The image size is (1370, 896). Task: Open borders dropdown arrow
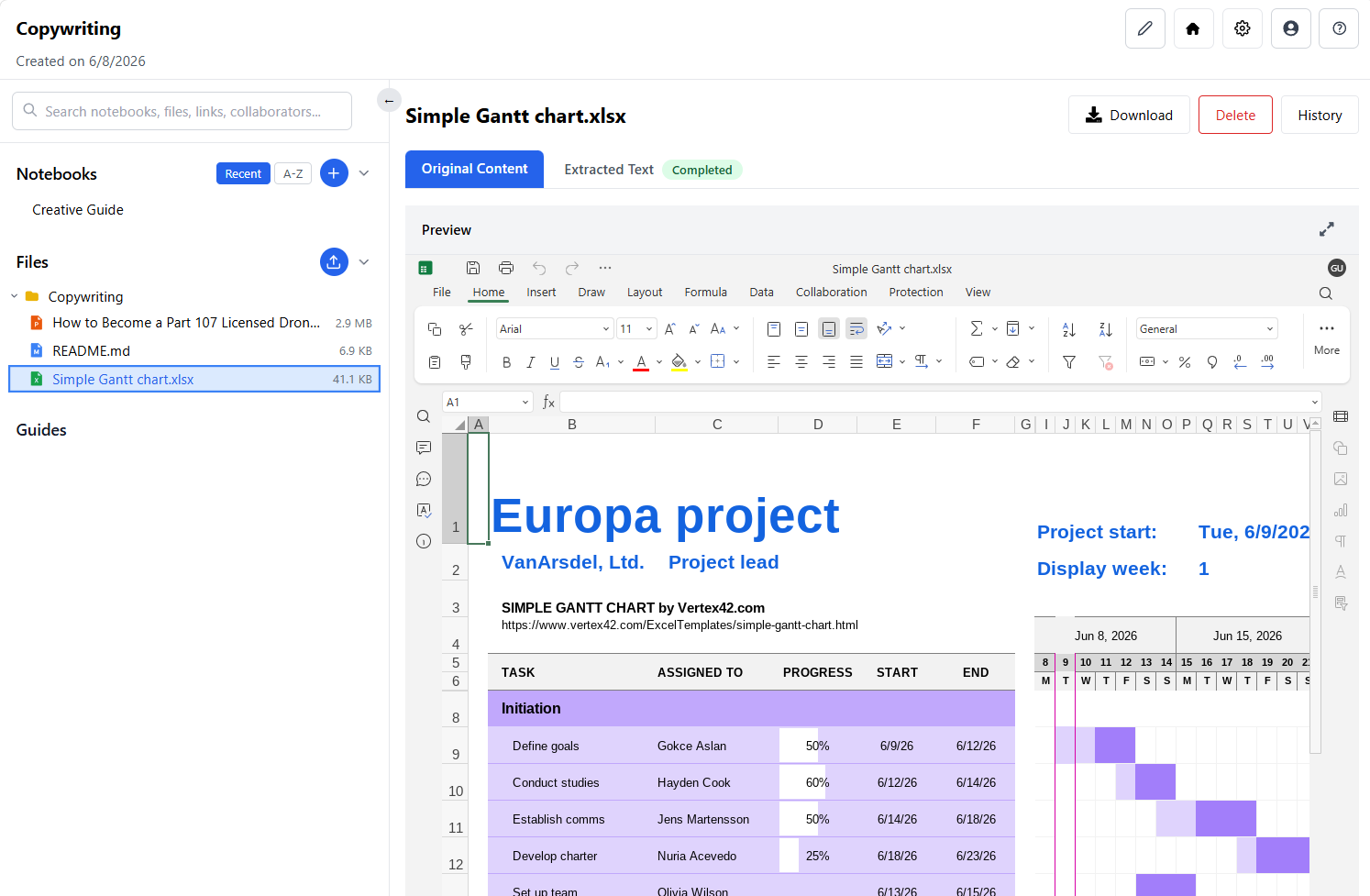735,362
